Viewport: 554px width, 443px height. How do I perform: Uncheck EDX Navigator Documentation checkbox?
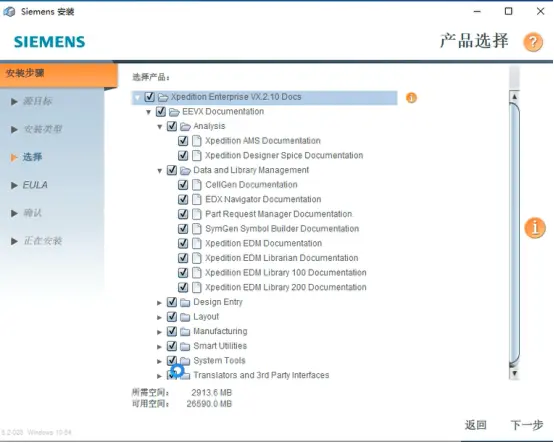click(x=183, y=200)
